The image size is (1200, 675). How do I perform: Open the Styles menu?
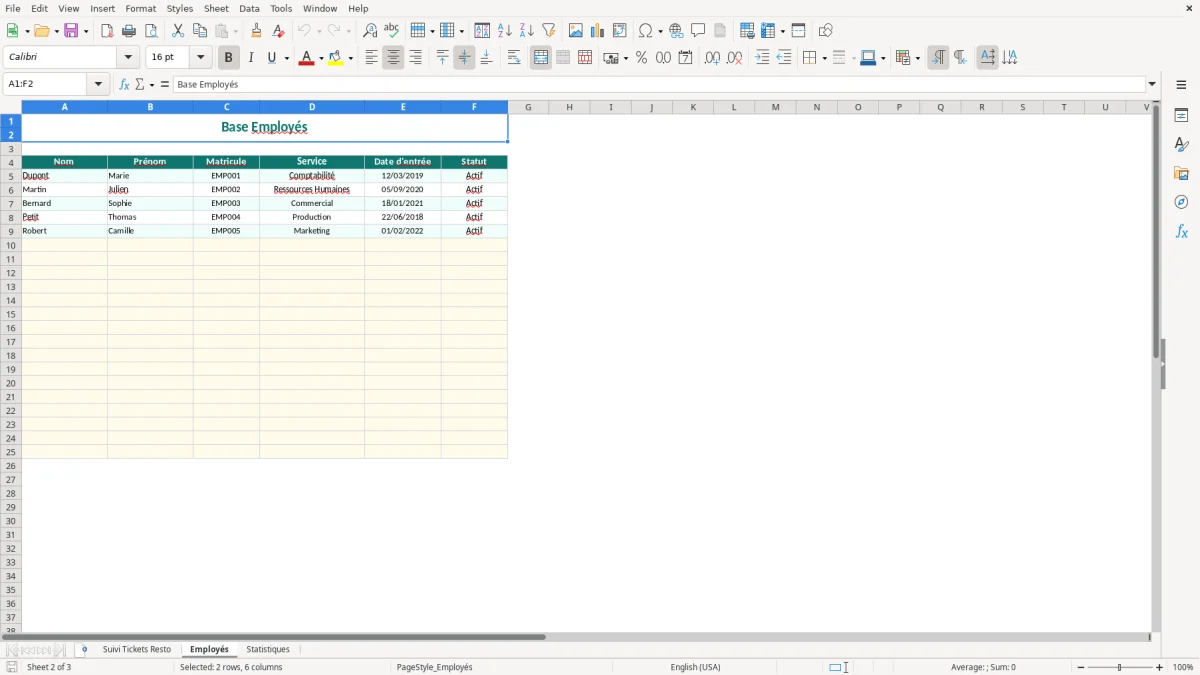(x=180, y=8)
